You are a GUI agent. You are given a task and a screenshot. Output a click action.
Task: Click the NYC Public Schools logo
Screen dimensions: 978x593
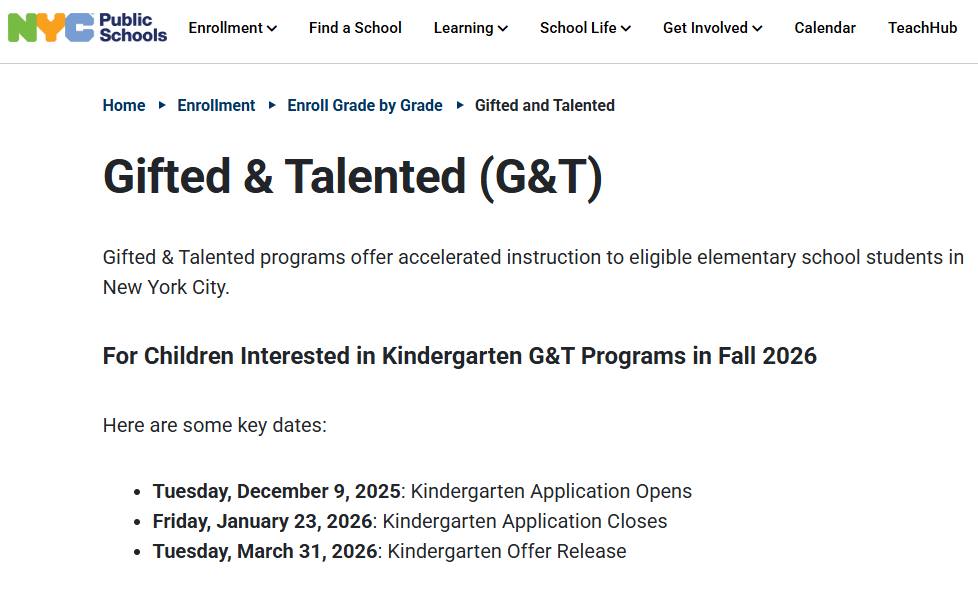[x=87, y=27]
